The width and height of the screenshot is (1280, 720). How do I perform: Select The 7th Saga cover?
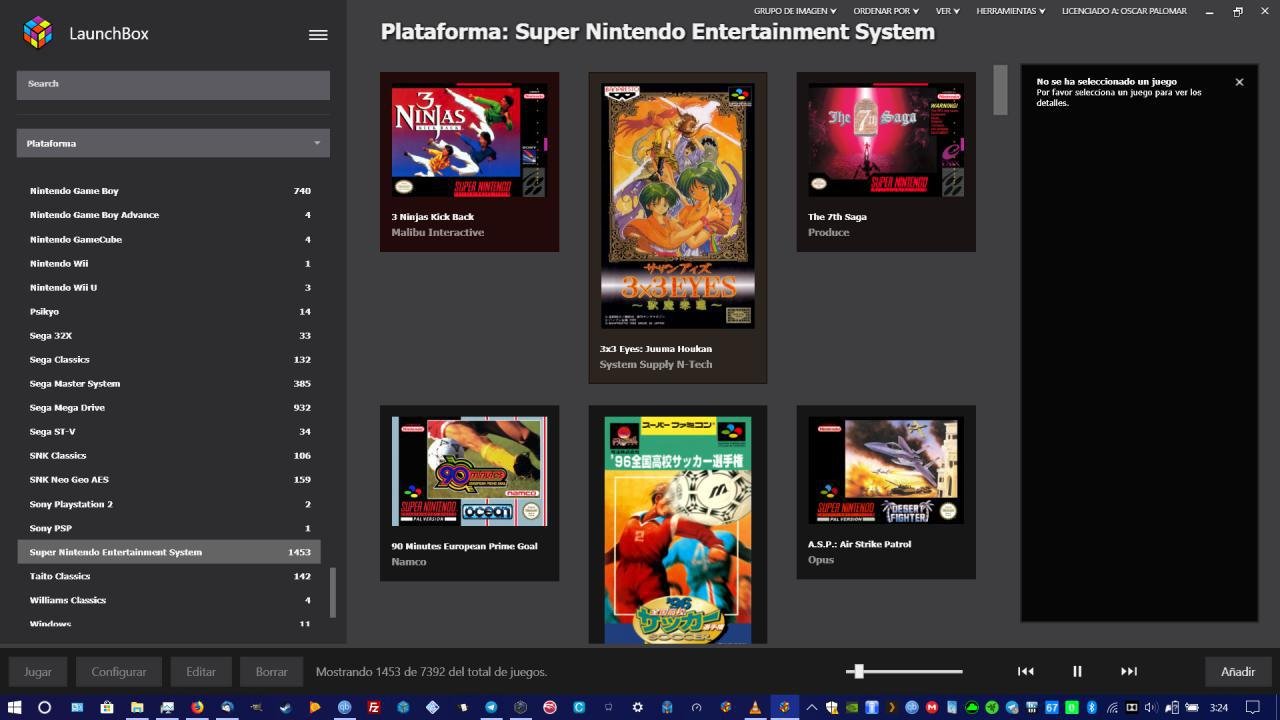coord(886,140)
